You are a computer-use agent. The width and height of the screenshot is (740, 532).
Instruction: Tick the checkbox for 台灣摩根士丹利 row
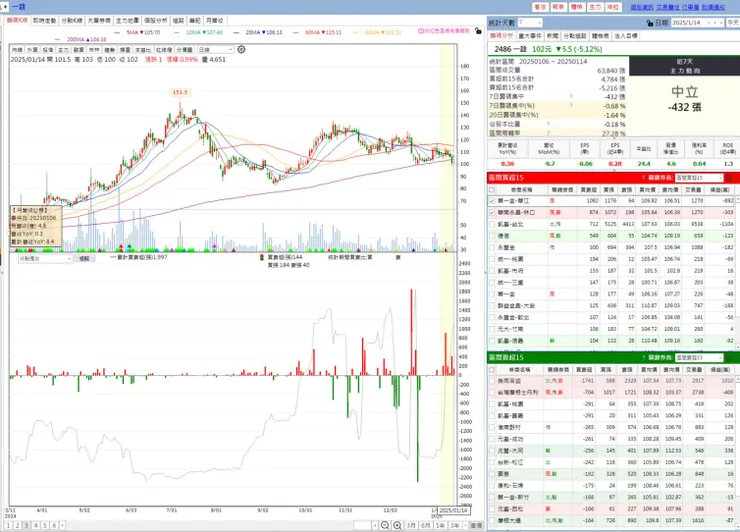492,392
